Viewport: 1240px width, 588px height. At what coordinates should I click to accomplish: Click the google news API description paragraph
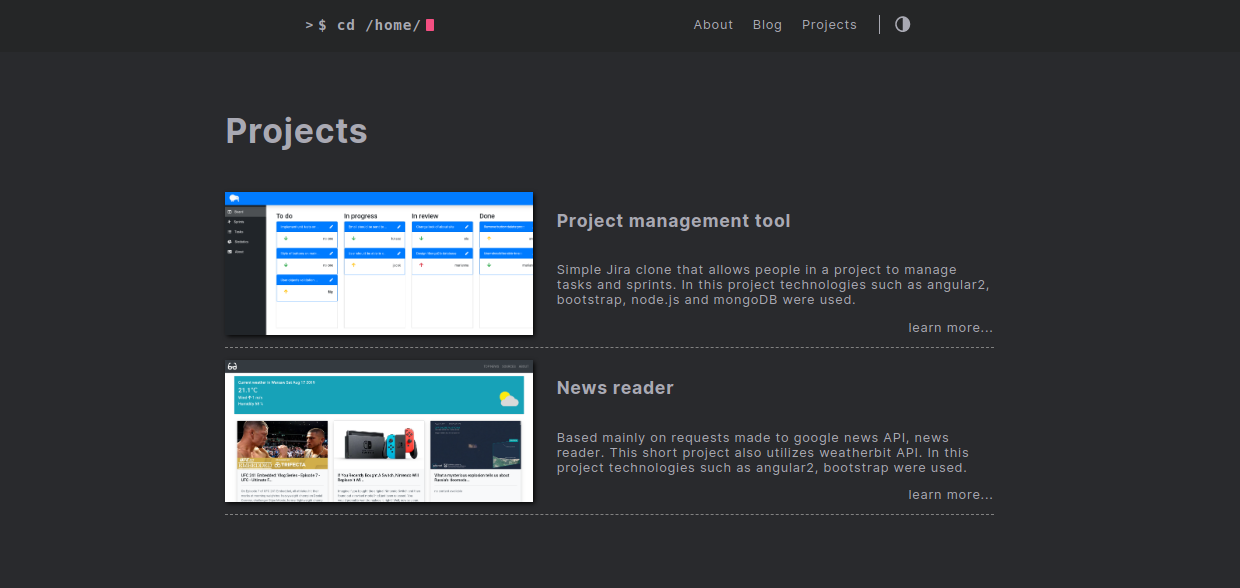(761, 452)
